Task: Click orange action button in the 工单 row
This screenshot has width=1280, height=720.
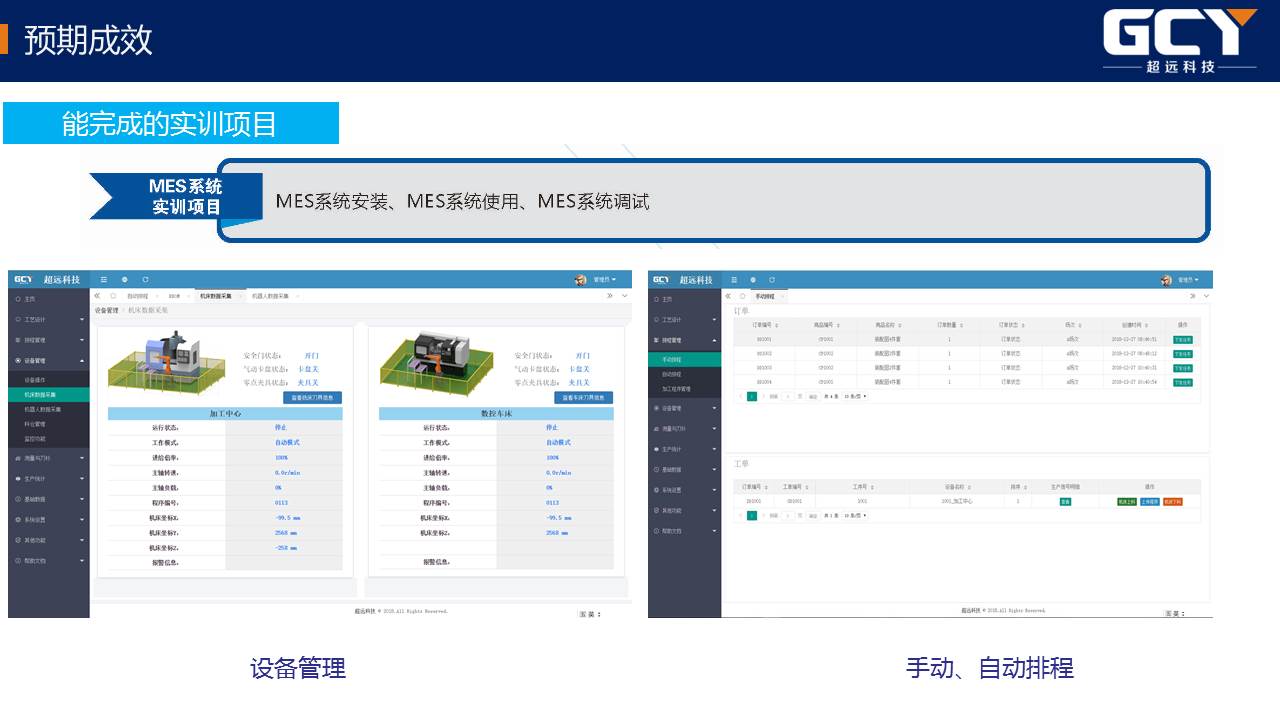Action: pyautogui.click(x=1173, y=501)
